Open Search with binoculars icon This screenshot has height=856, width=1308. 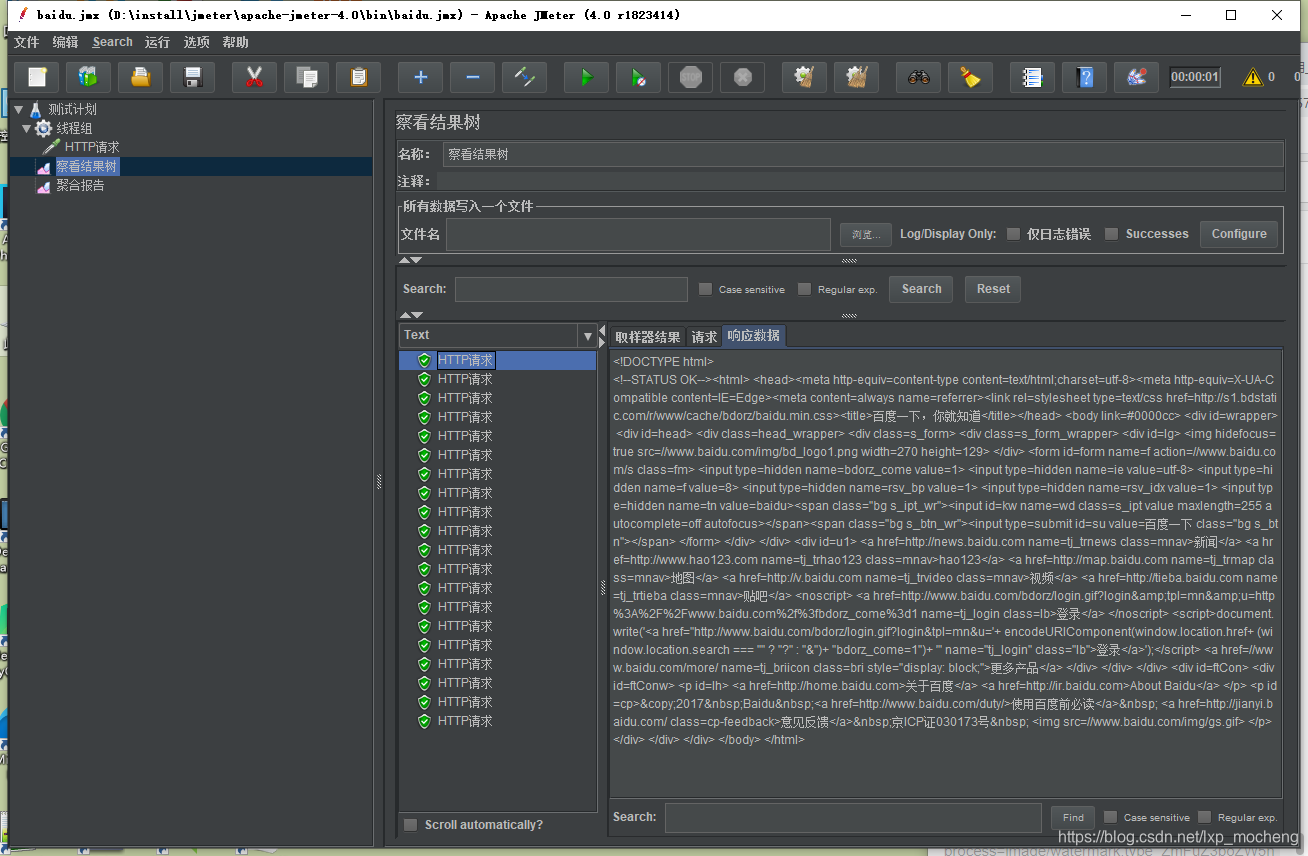click(918, 77)
